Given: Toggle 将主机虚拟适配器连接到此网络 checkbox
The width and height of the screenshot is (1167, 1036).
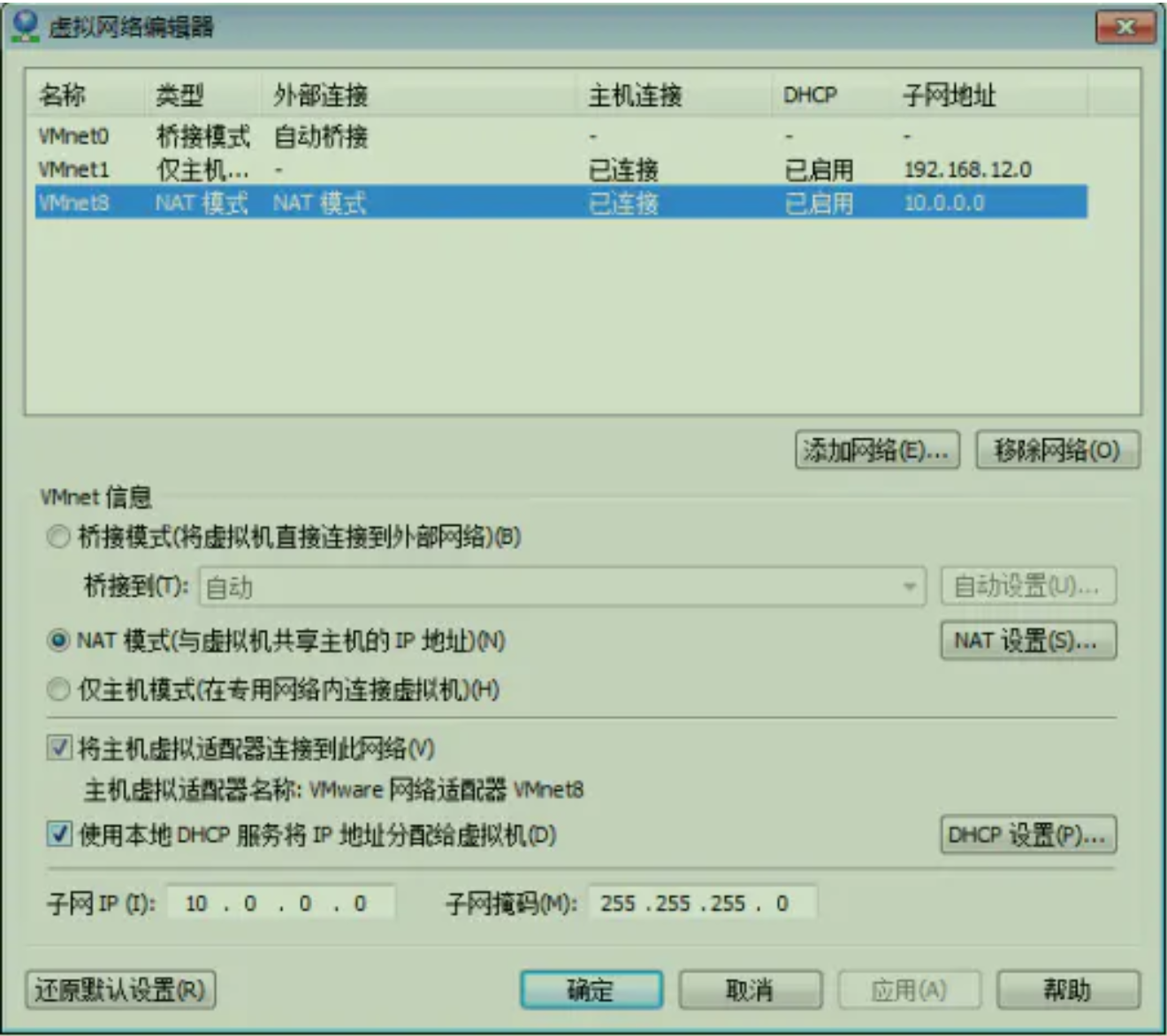Looking at the screenshot, I should coord(59,749).
